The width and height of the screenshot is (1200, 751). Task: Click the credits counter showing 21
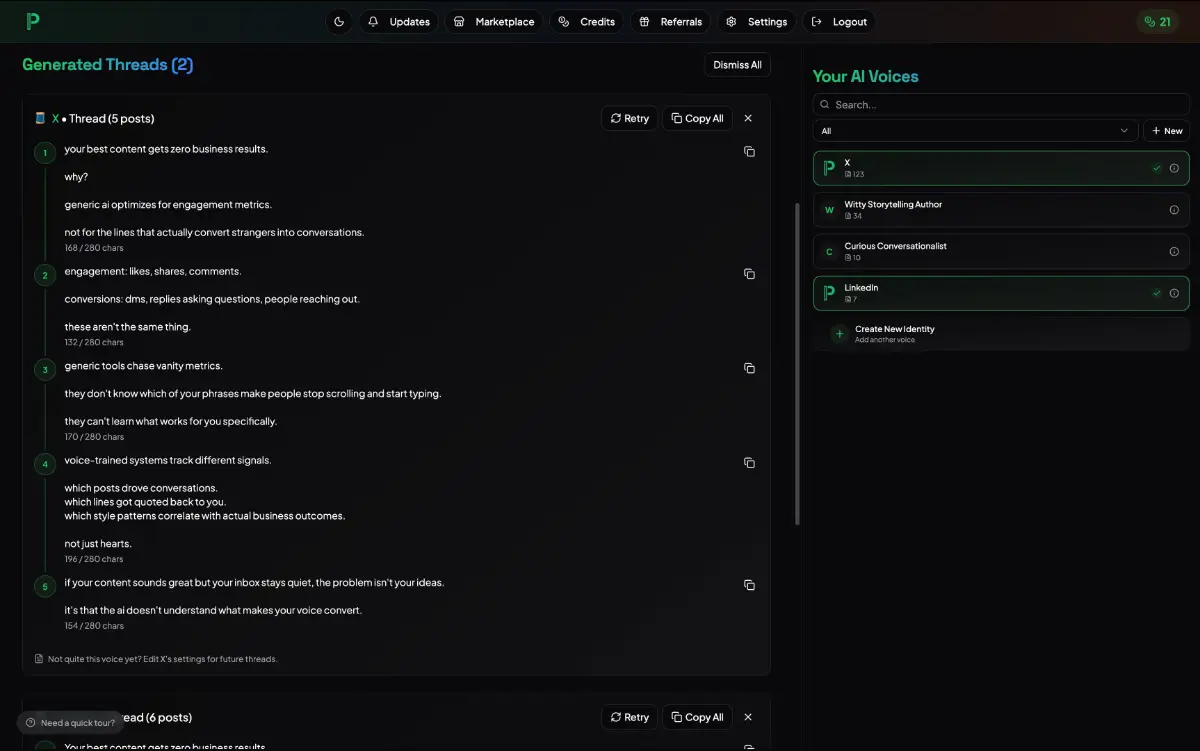pyautogui.click(x=1157, y=22)
